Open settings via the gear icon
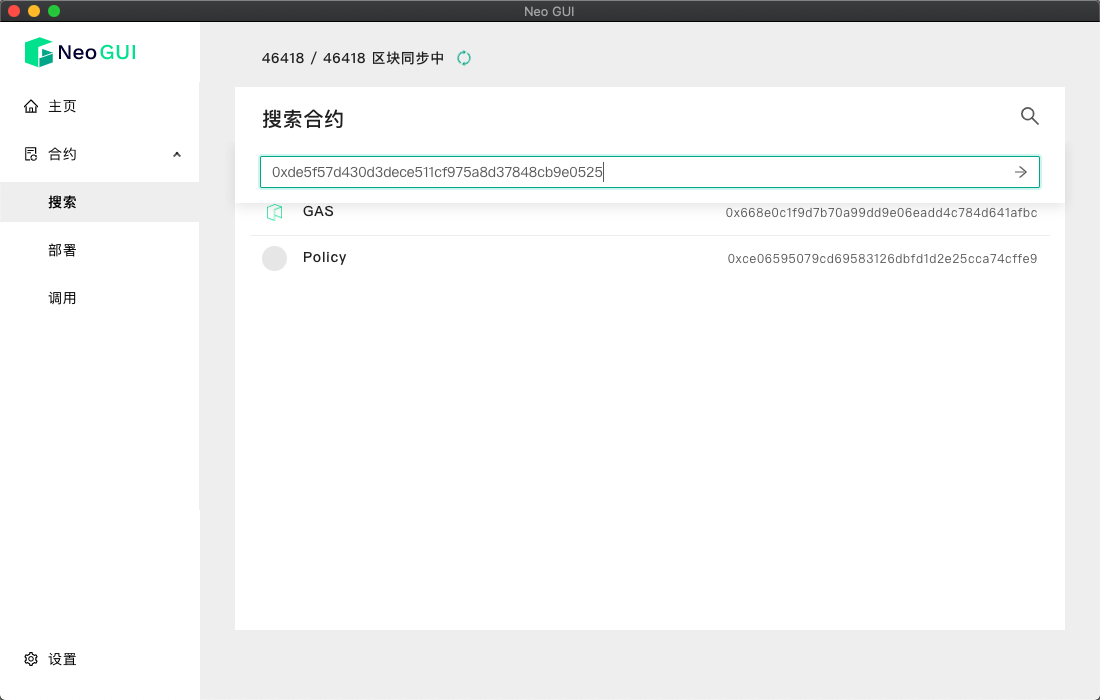Screen dimensions: 1100x700 click(31, 659)
